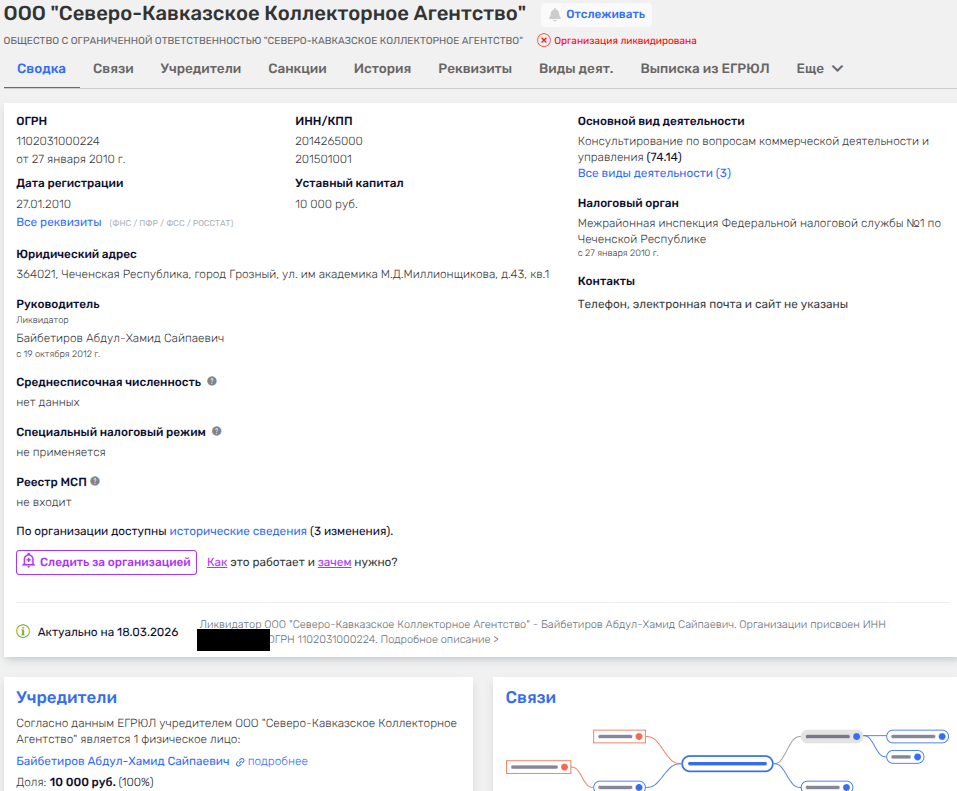Viewport: 957px width, 791px height.
Task: Click help icon next to Реестр МСП
Action: (x=95, y=482)
